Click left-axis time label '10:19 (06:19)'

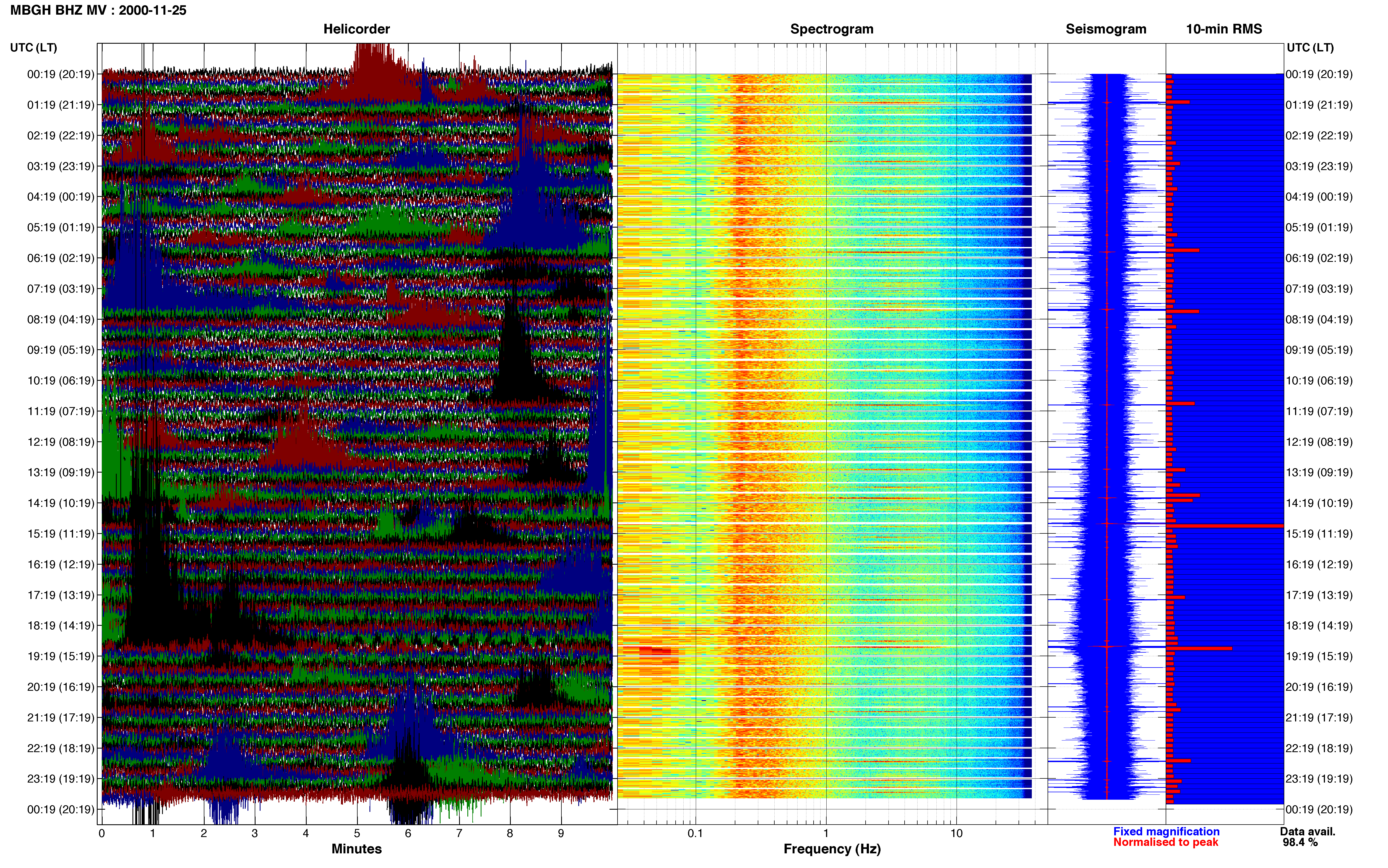(x=61, y=380)
